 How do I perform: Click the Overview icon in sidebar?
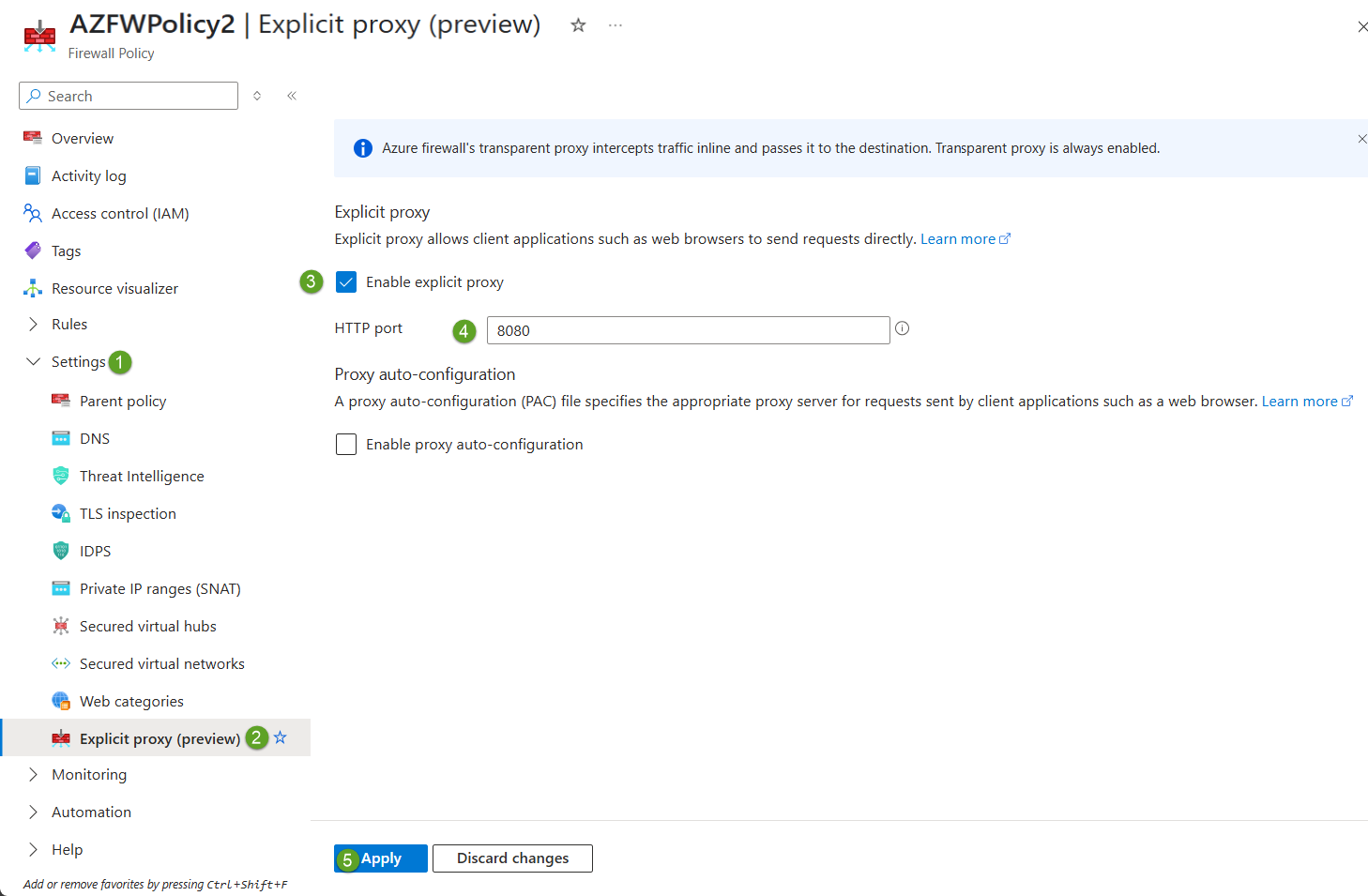33,138
